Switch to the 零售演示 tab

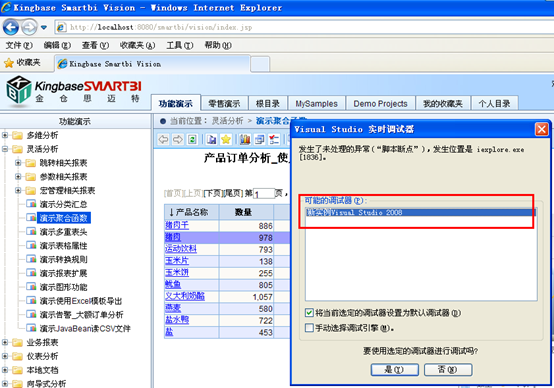click(x=224, y=104)
